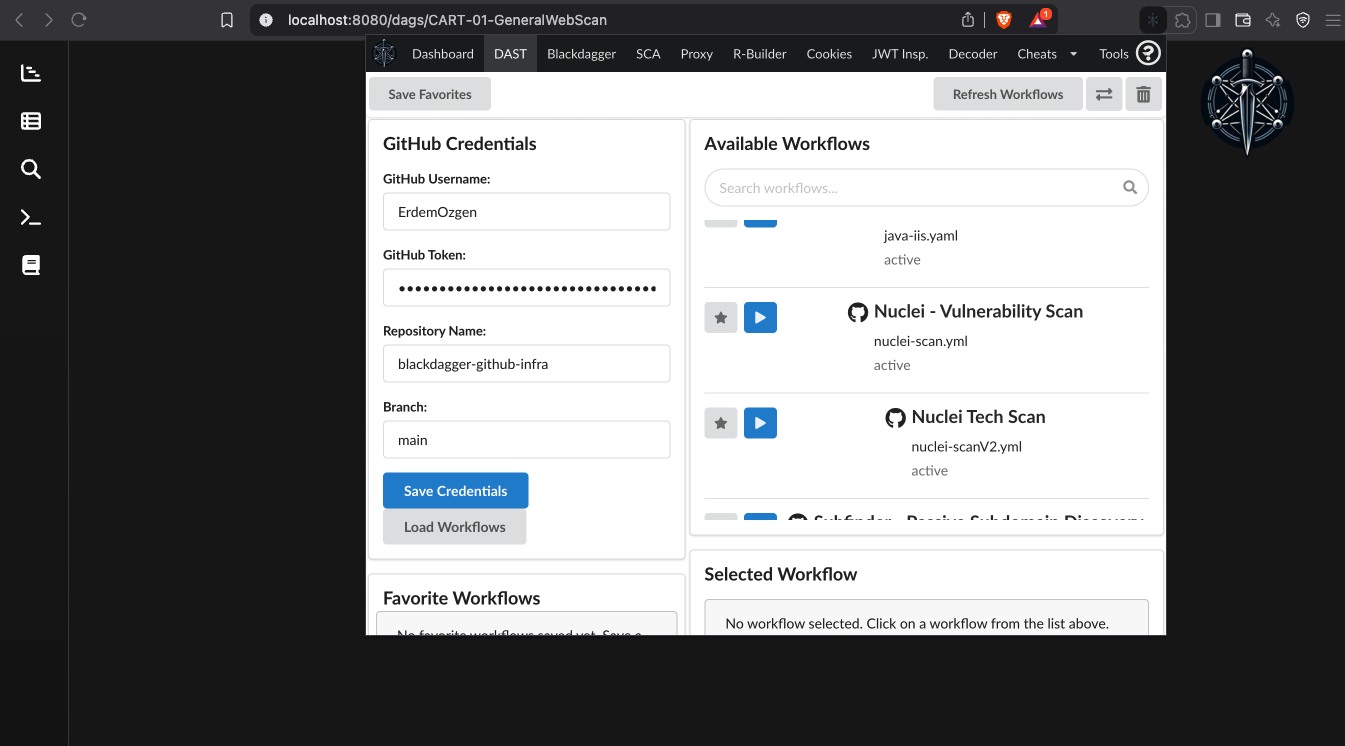Click the GitHub icon beside Nuclei Tech Scan
The image size is (1345, 746).
click(895, 417)
